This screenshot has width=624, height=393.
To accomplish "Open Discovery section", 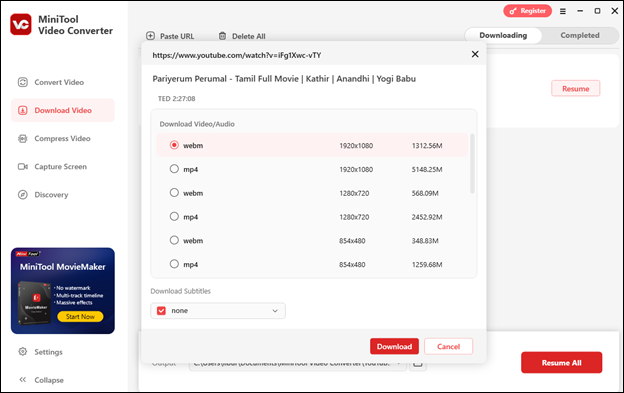I will pyautogui.click(x=62, y=195).
